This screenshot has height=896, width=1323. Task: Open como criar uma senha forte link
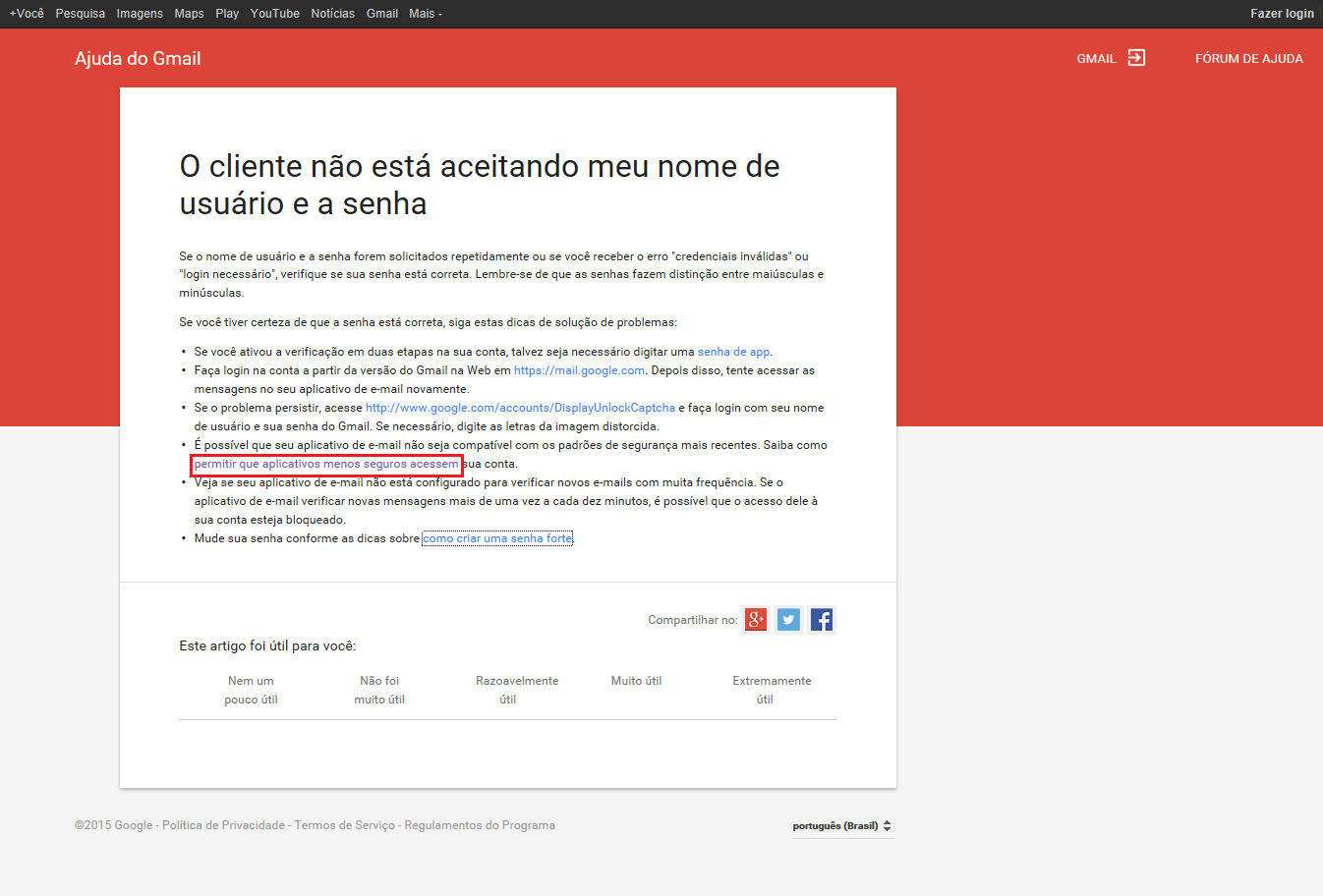pos(497,538)
